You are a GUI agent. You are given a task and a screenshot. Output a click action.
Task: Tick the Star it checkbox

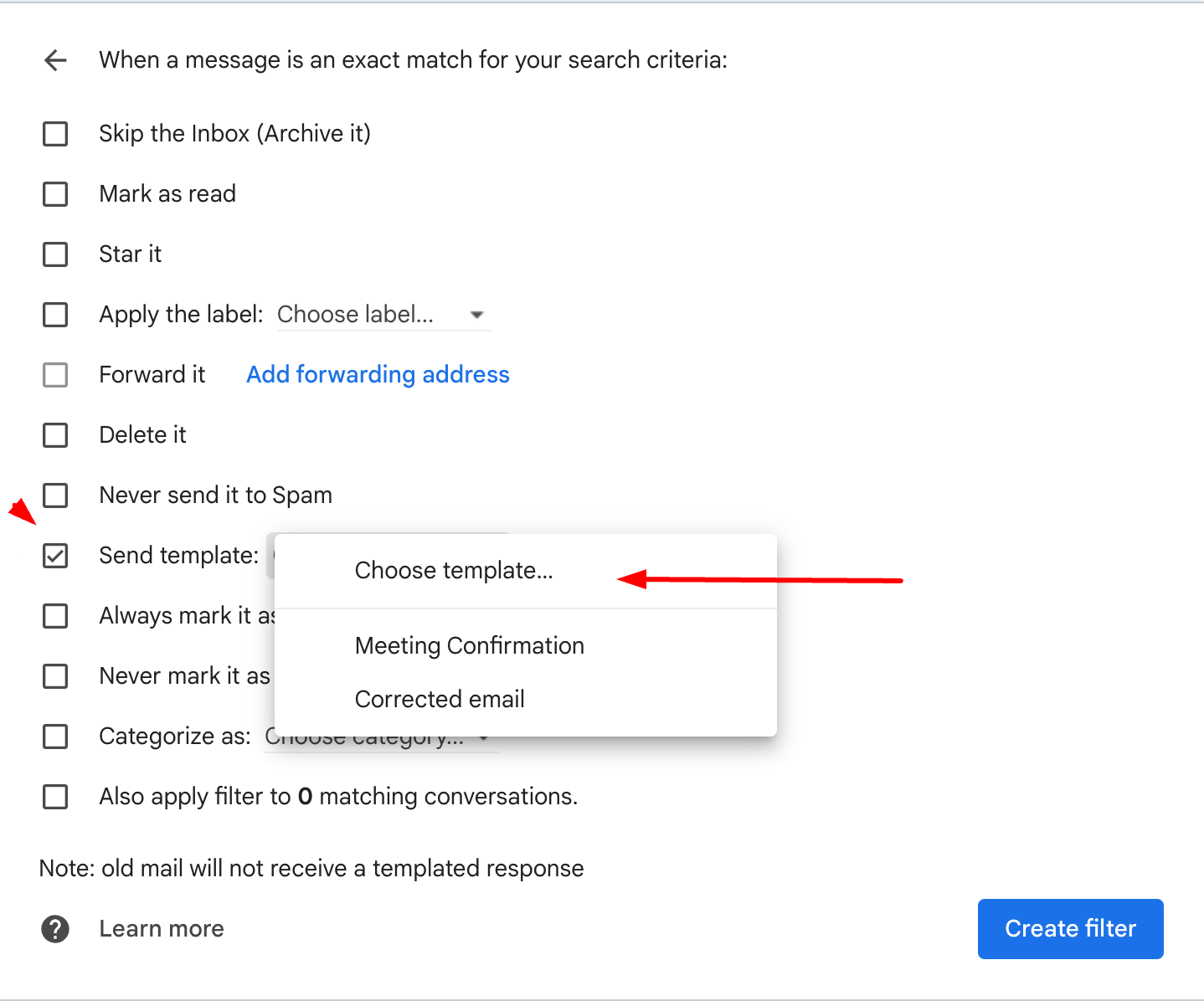(55, 254)
